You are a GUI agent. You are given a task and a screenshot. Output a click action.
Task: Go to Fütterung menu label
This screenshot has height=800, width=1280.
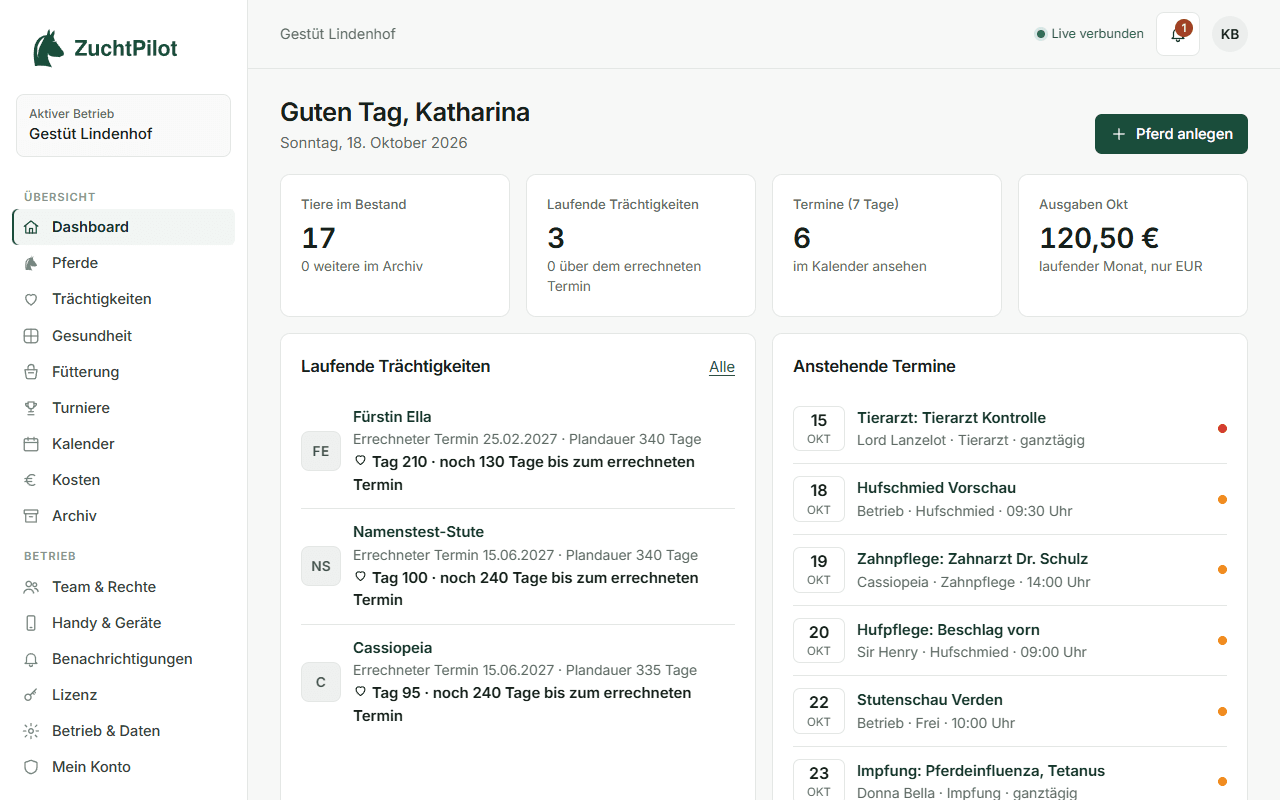(86, 372)
